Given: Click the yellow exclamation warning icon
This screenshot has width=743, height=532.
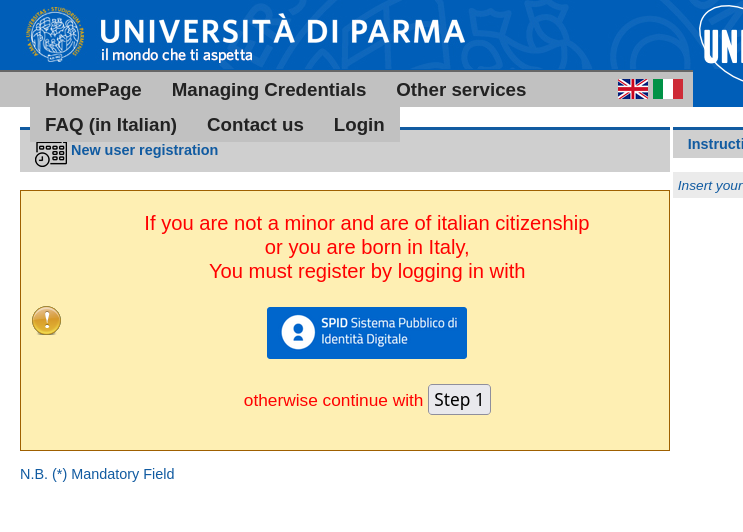Looking at the screenshot, I should 46,320.
